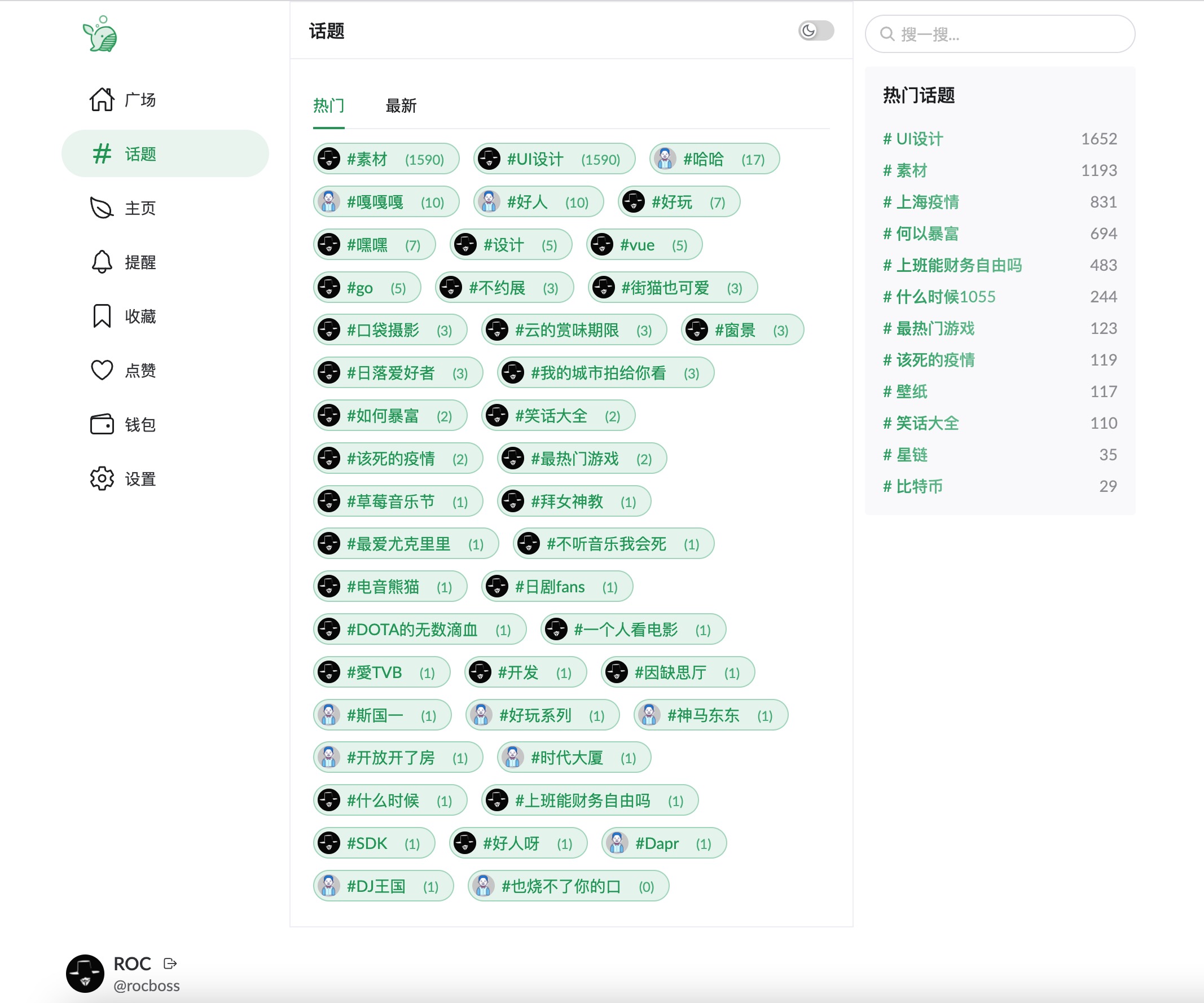Switch to the 最新 tab

pos(401,106)
